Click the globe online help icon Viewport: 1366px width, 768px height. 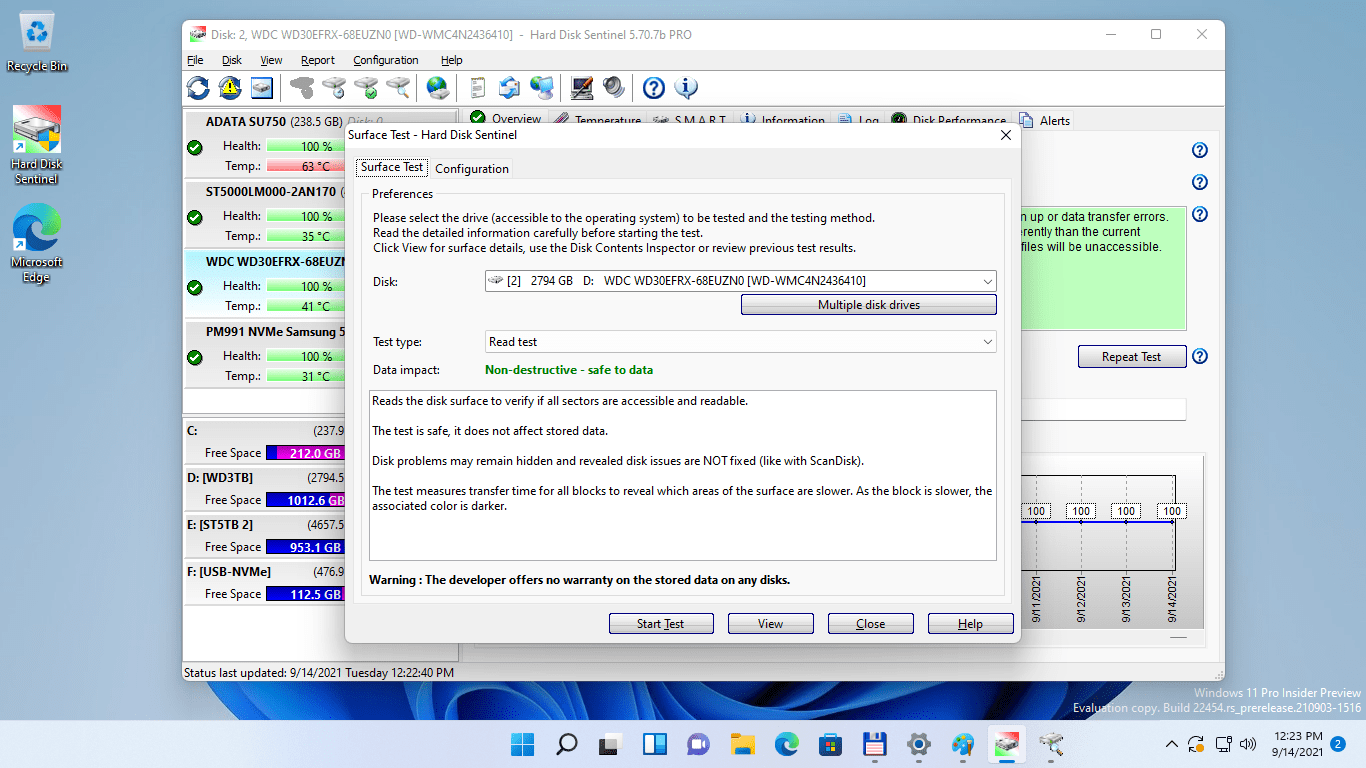436,88
